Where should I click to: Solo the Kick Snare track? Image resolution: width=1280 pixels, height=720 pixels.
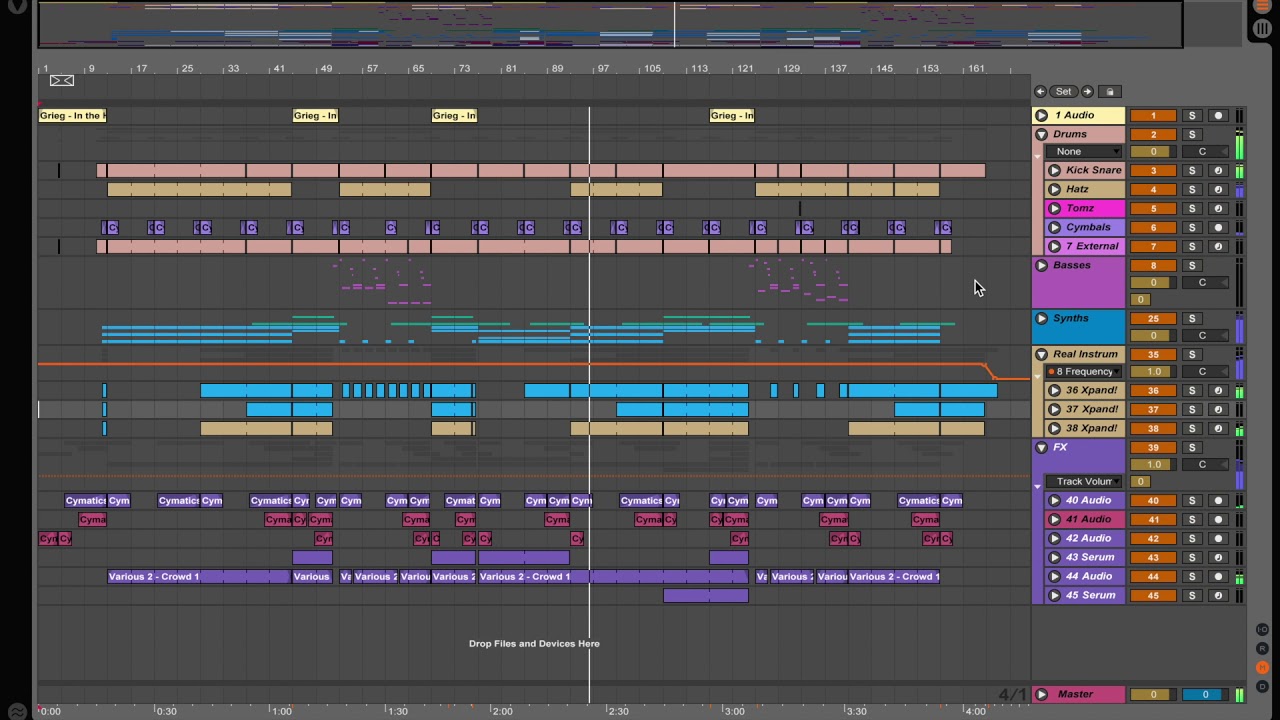click(1192, 170)
